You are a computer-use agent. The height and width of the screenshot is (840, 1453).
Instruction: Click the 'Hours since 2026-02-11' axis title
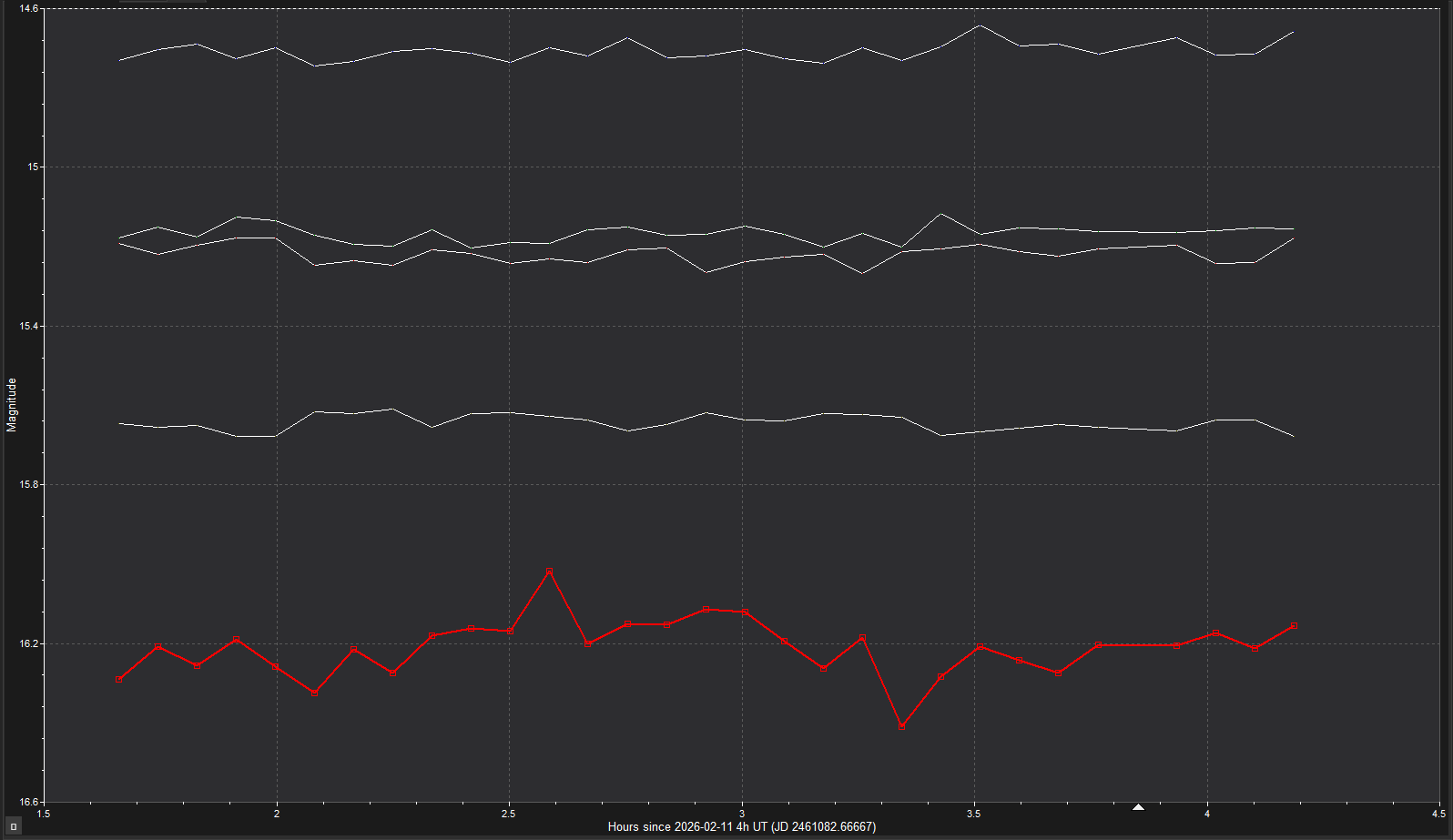point(741,827)
